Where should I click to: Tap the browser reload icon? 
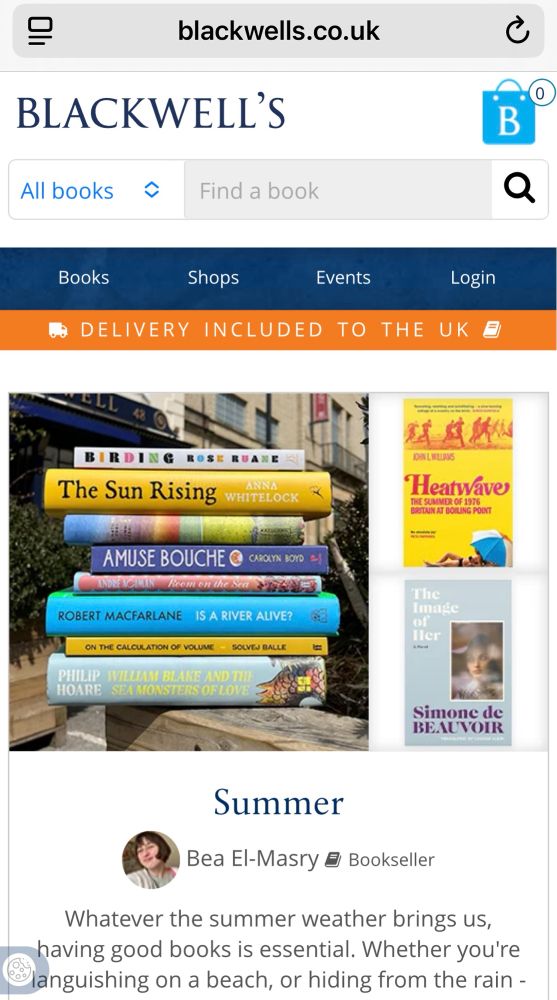pyautogui.click(x=517, y=30)
